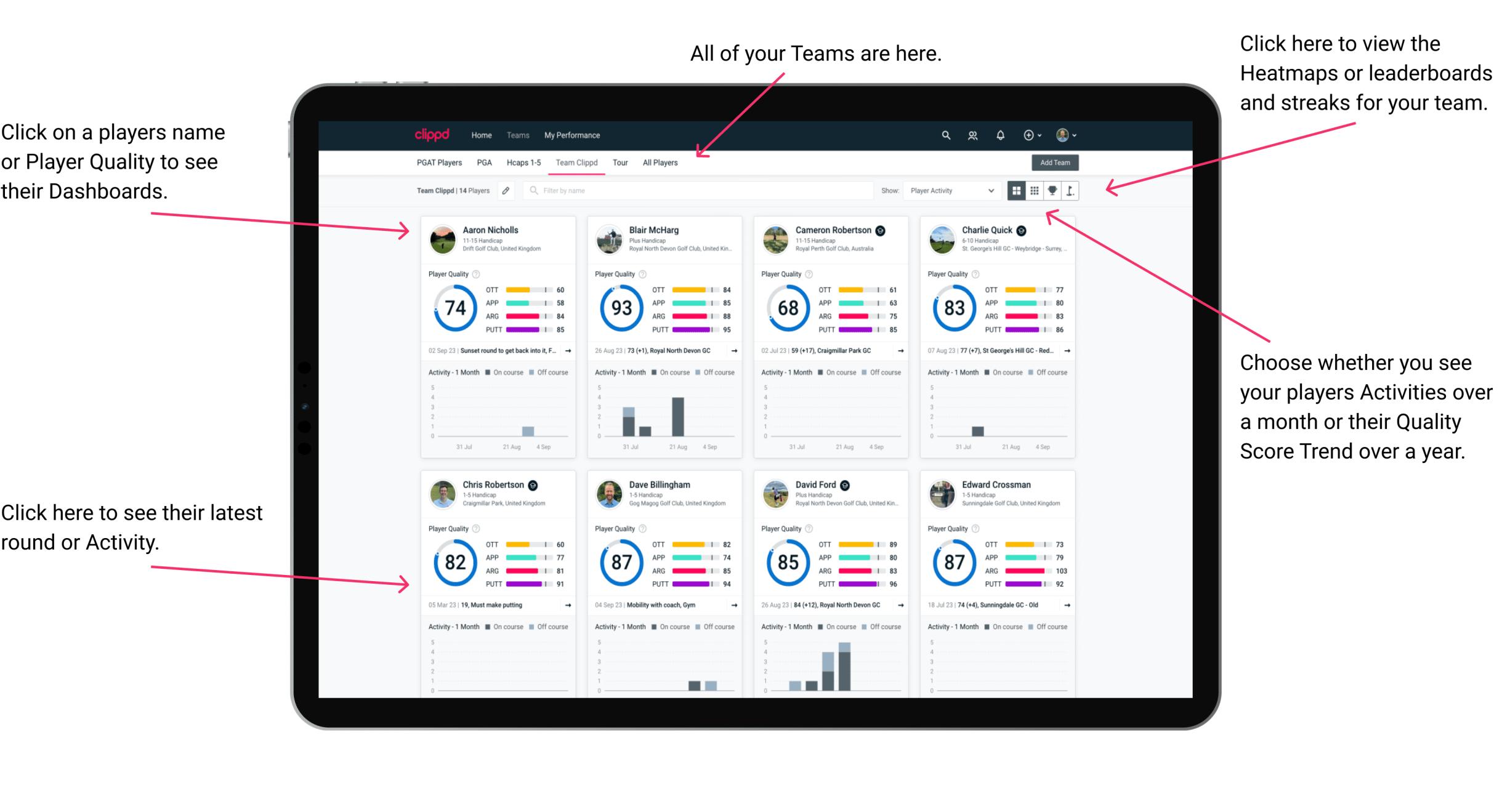Click the search magnifier icon
Viewport: 1510px width, 812px height.
point(944,134)
